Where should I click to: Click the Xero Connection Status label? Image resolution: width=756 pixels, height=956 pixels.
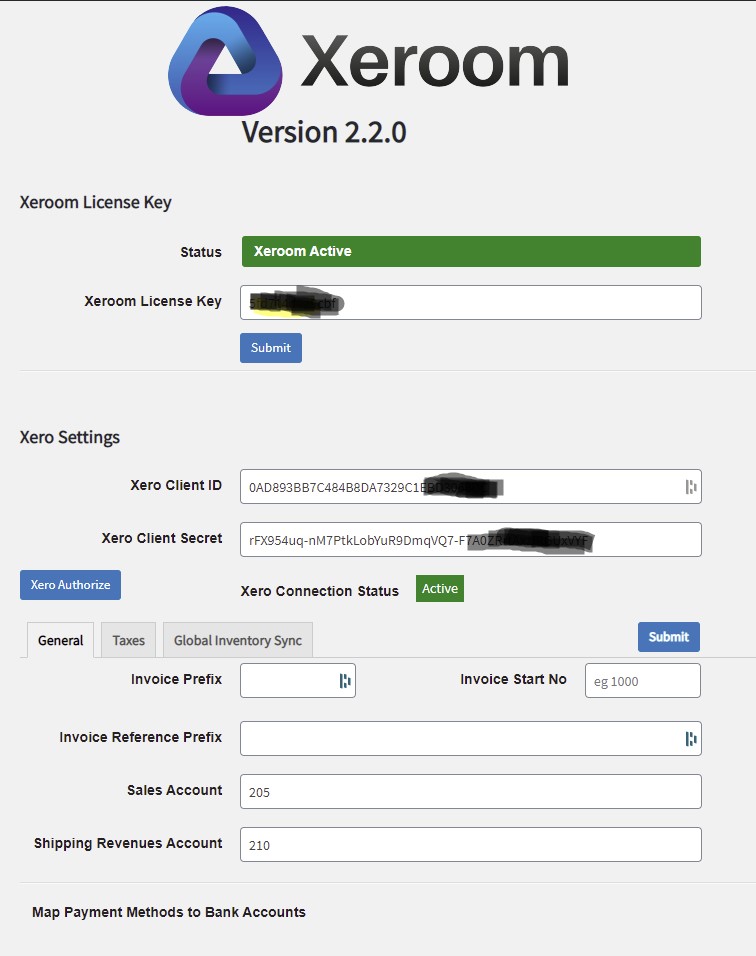click(x=319, y=591)
